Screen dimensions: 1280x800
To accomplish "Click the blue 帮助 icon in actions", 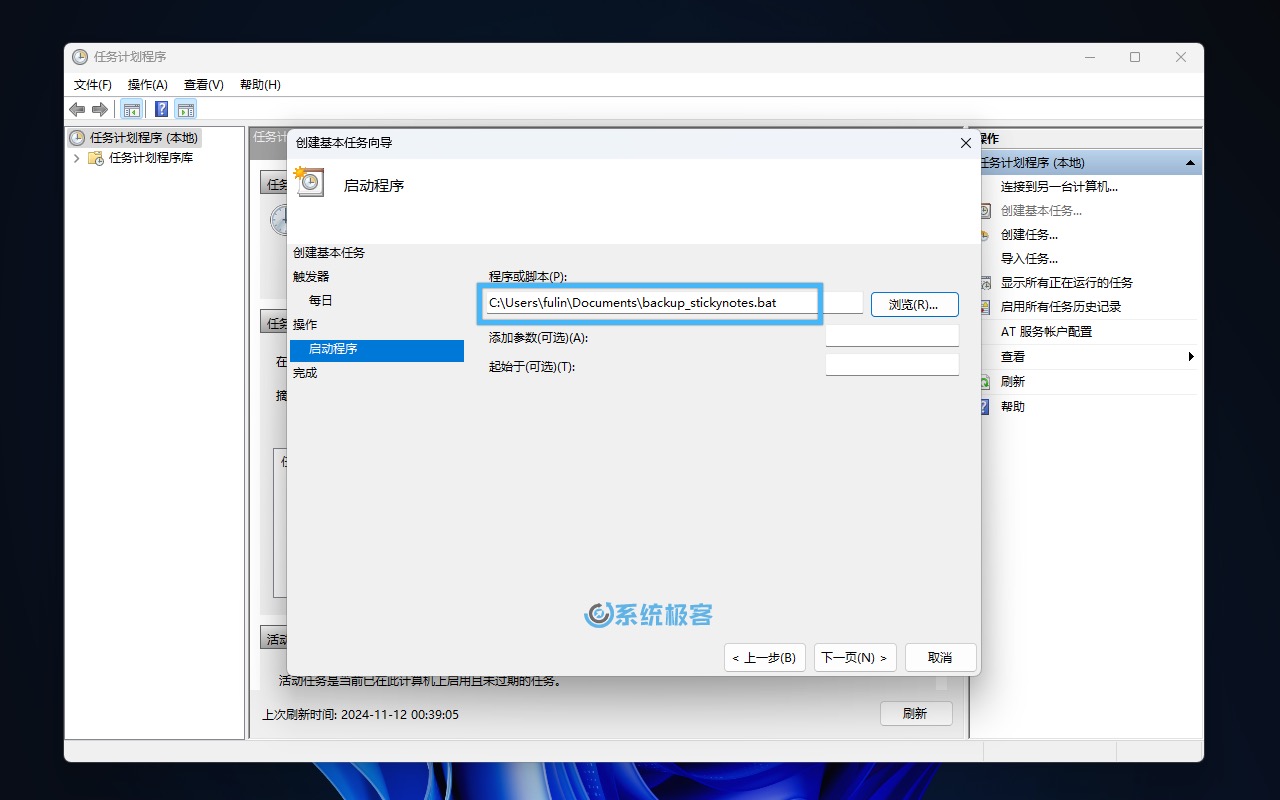I will (x=984, y=406).
